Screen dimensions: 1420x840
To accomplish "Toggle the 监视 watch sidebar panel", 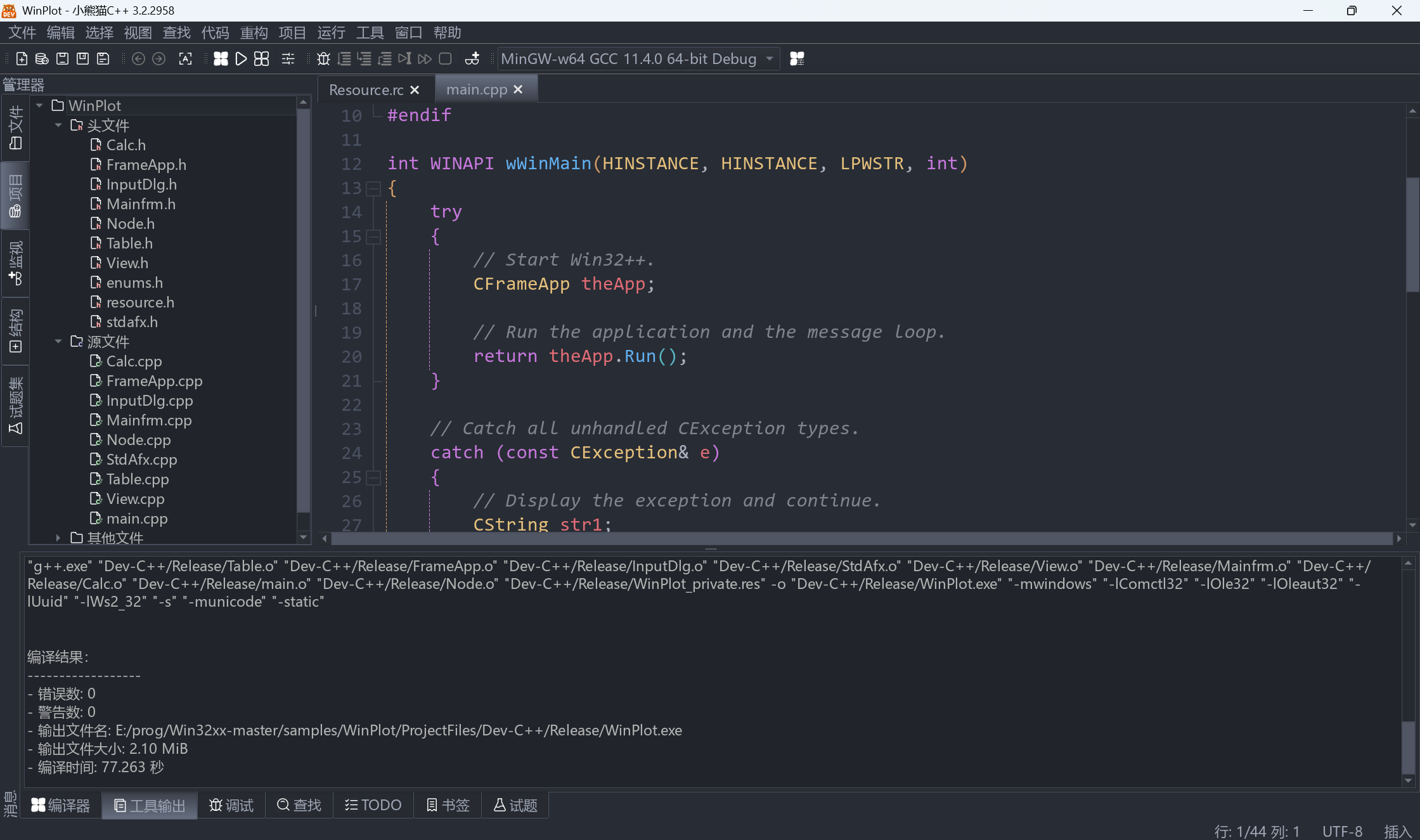I will tap(15, 263).
